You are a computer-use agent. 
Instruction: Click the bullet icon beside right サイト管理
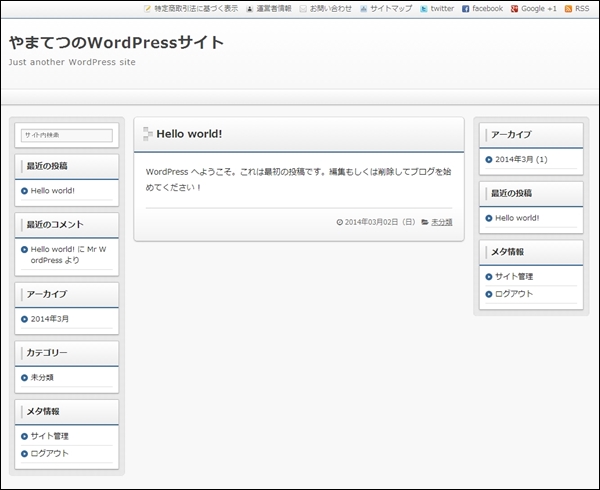(x=489, y=277)
